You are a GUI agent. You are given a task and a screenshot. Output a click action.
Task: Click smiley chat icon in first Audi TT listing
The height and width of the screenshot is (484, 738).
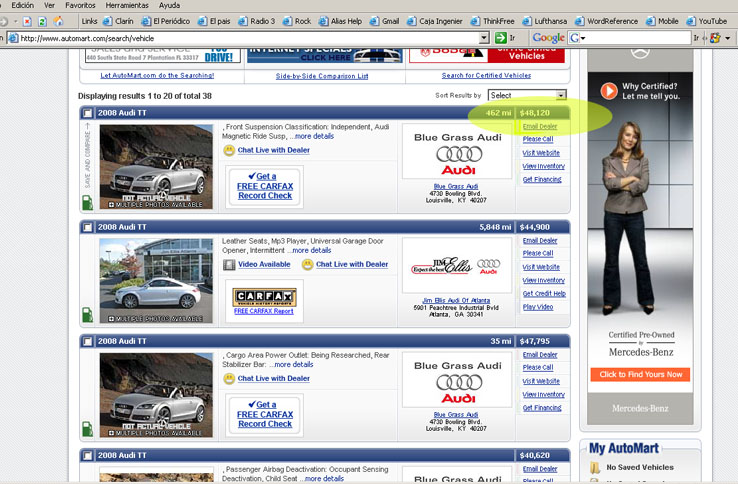(x=229, y=150)
